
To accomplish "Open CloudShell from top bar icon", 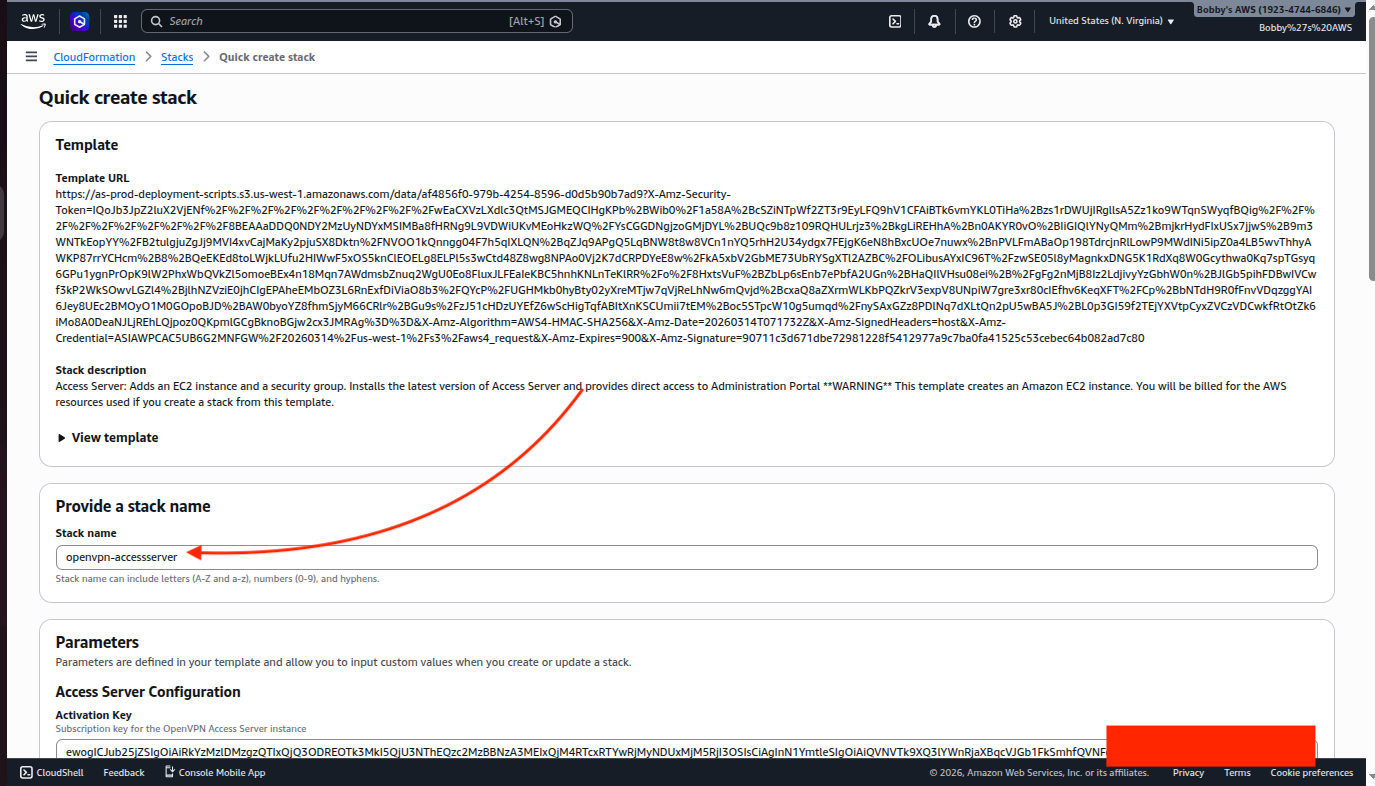I will (895, 21).
